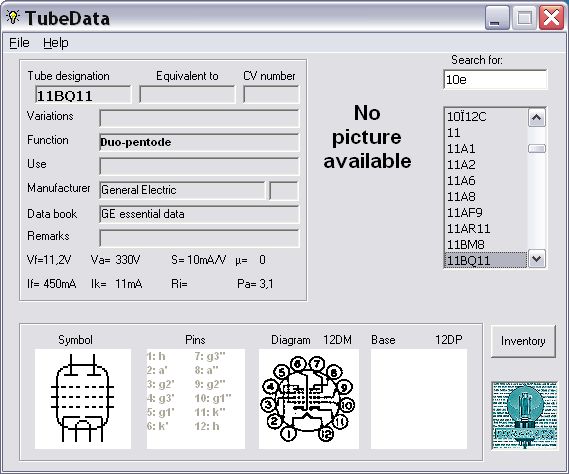569x474 pixels.
Task: Open the Inventory button
Action: point(523,341)
